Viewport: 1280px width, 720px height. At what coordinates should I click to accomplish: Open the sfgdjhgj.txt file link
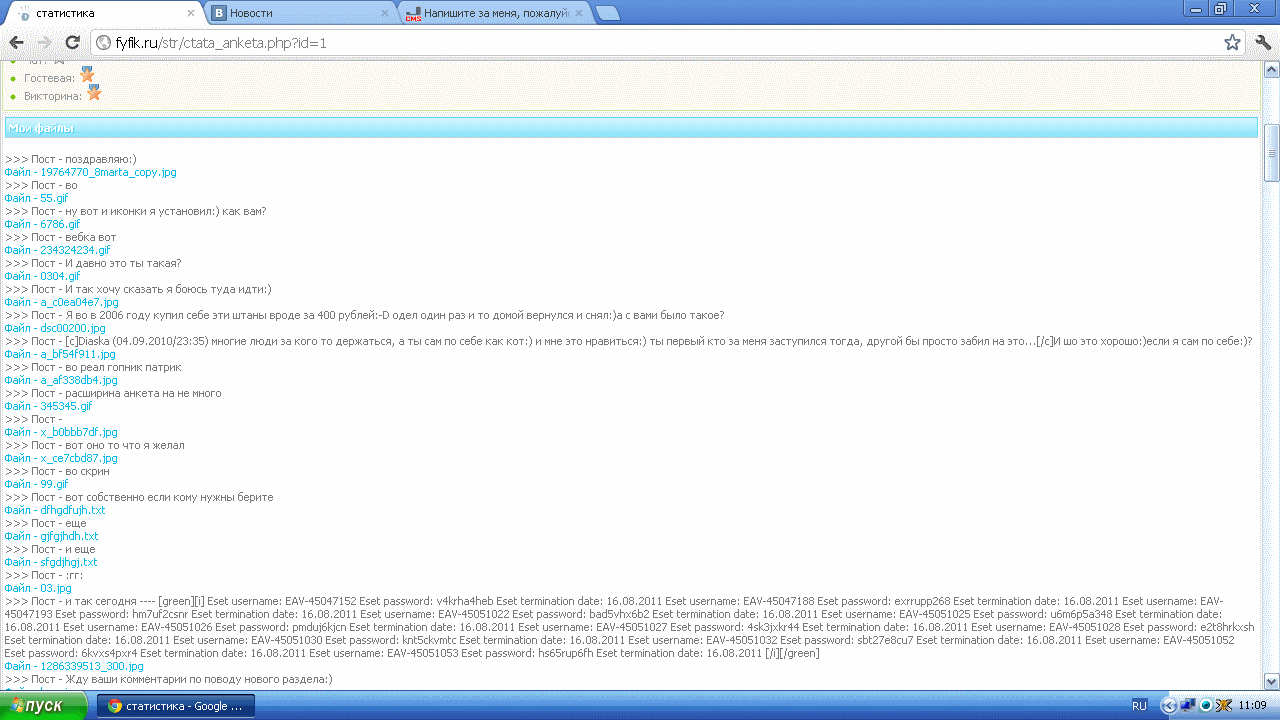51,562
